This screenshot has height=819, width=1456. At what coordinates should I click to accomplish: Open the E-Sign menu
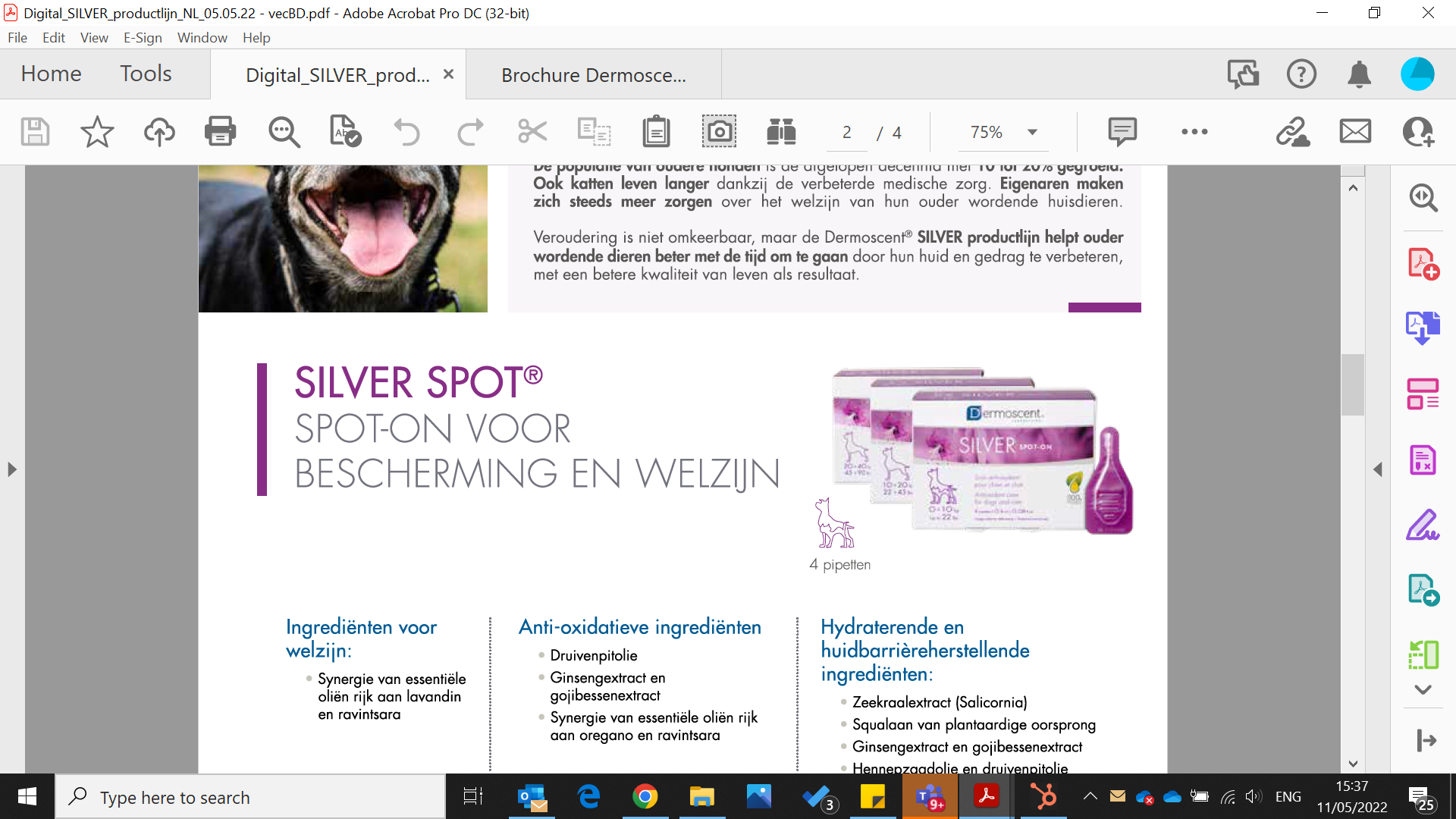143,37
